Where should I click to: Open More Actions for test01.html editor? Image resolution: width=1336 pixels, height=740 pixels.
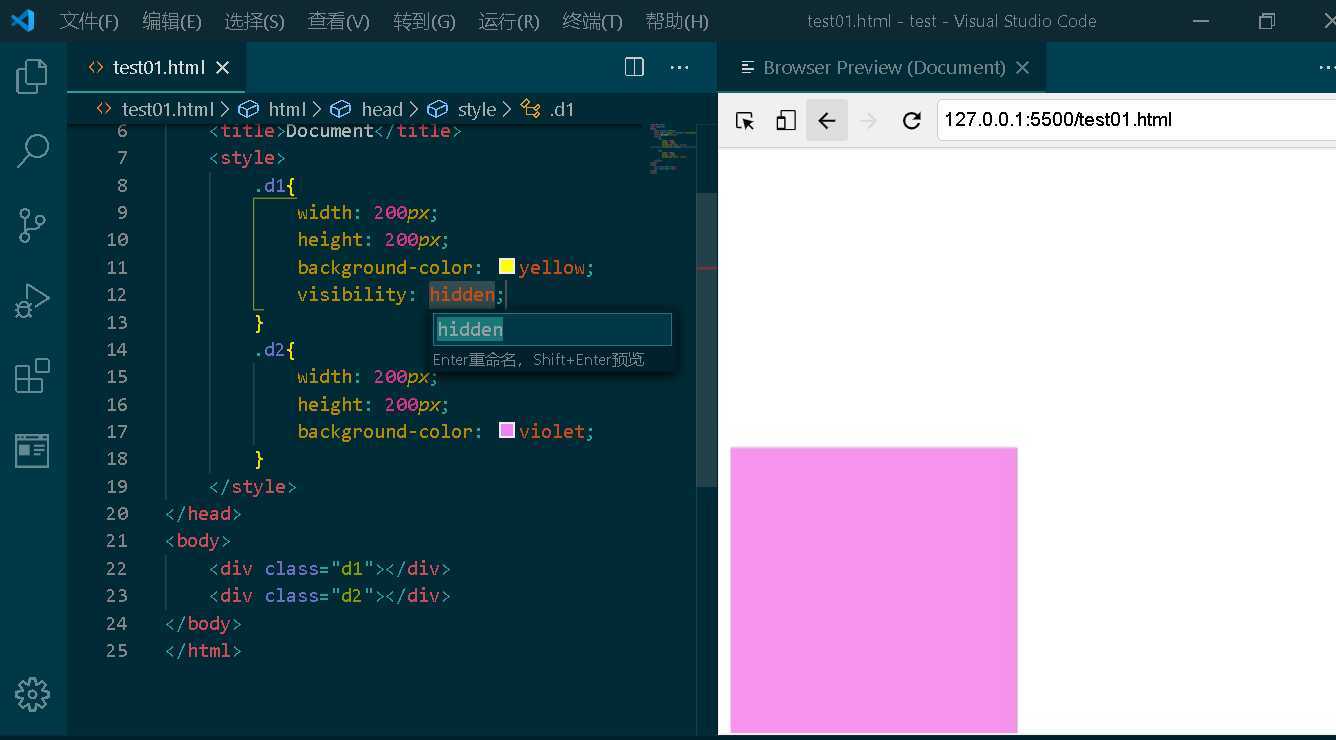pos(680,67)
